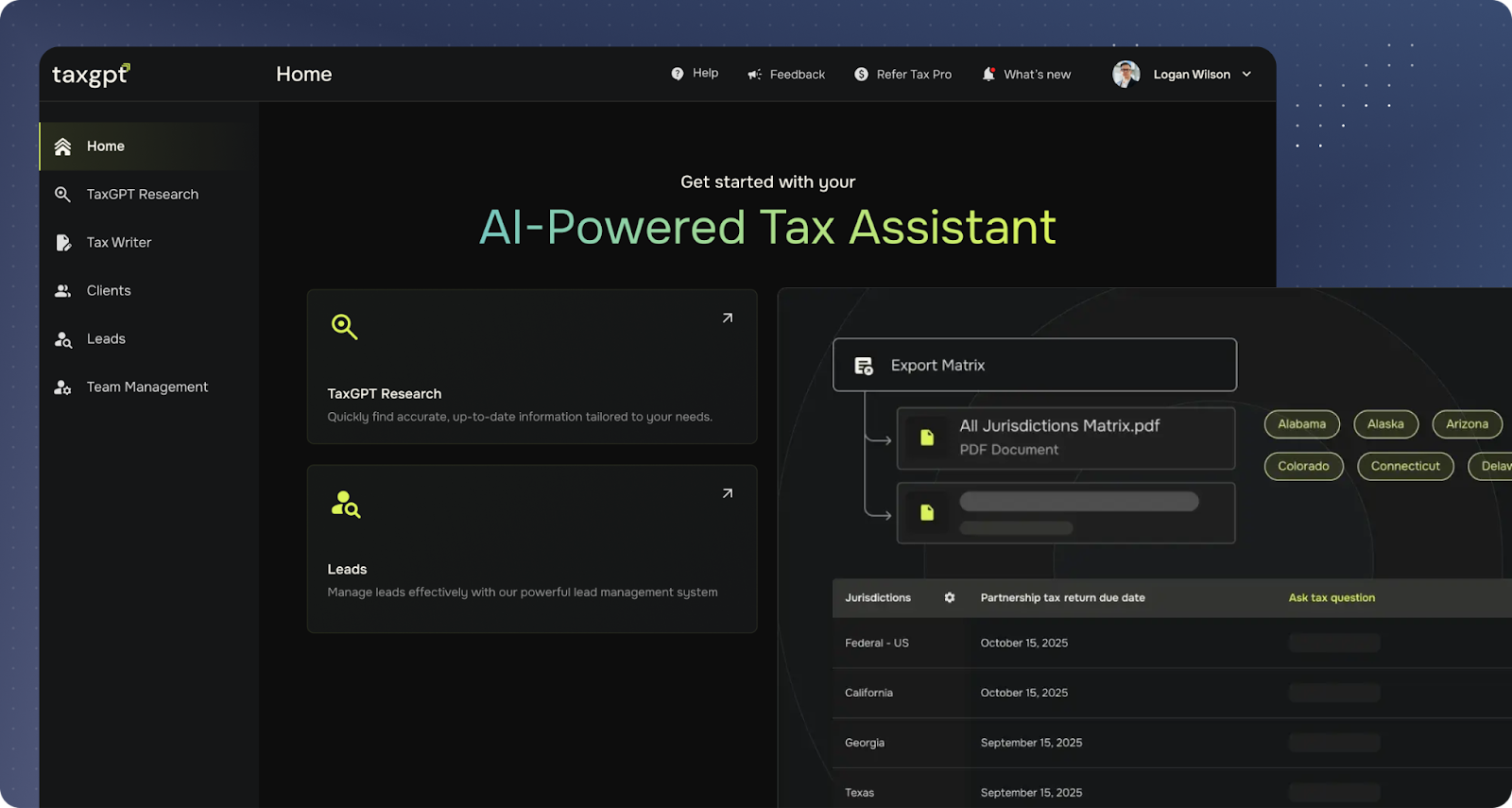
Task: Click the Ask tax question cell for Federal - US
Action: pos(1334,644)
